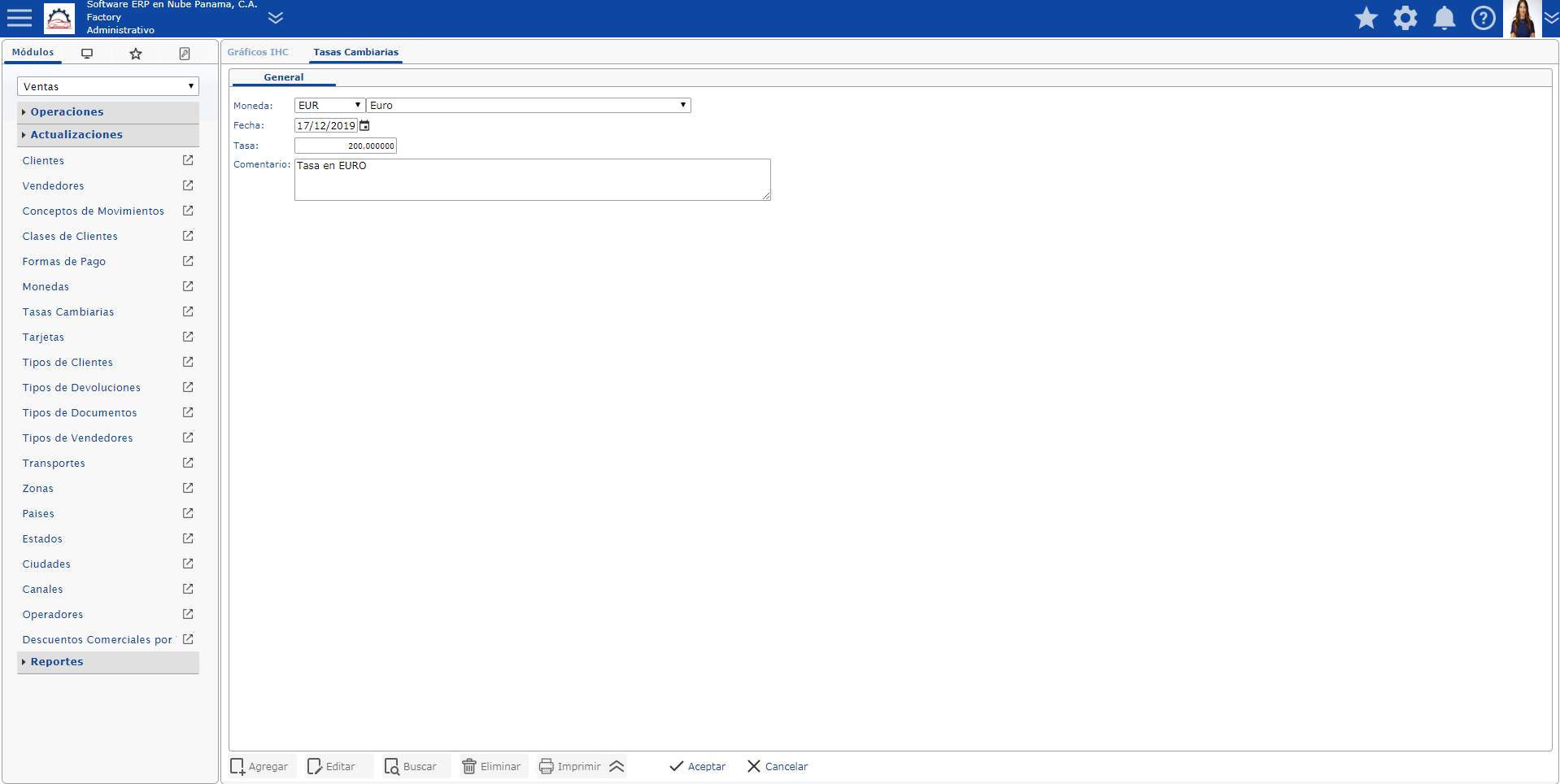Open Tarjetas external icon
The image size is (1560, 784).
coord(188,337)
